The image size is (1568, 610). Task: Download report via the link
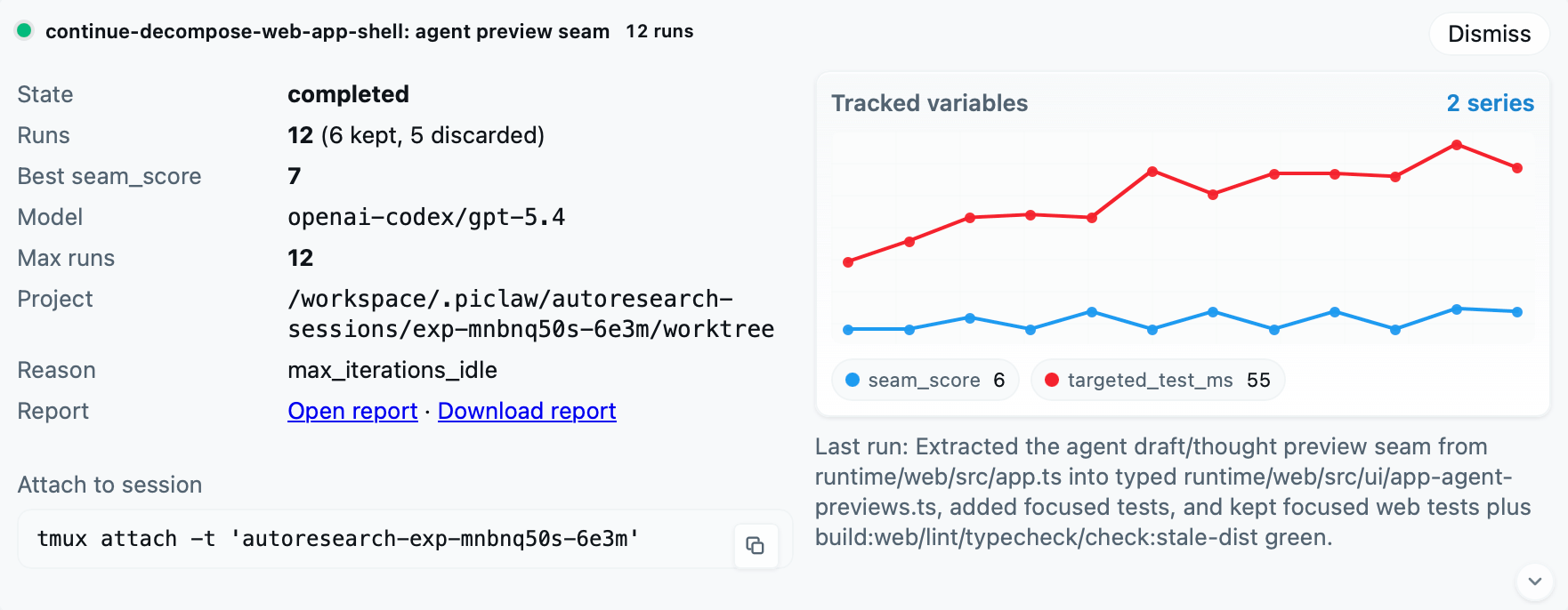pos(527,411)
